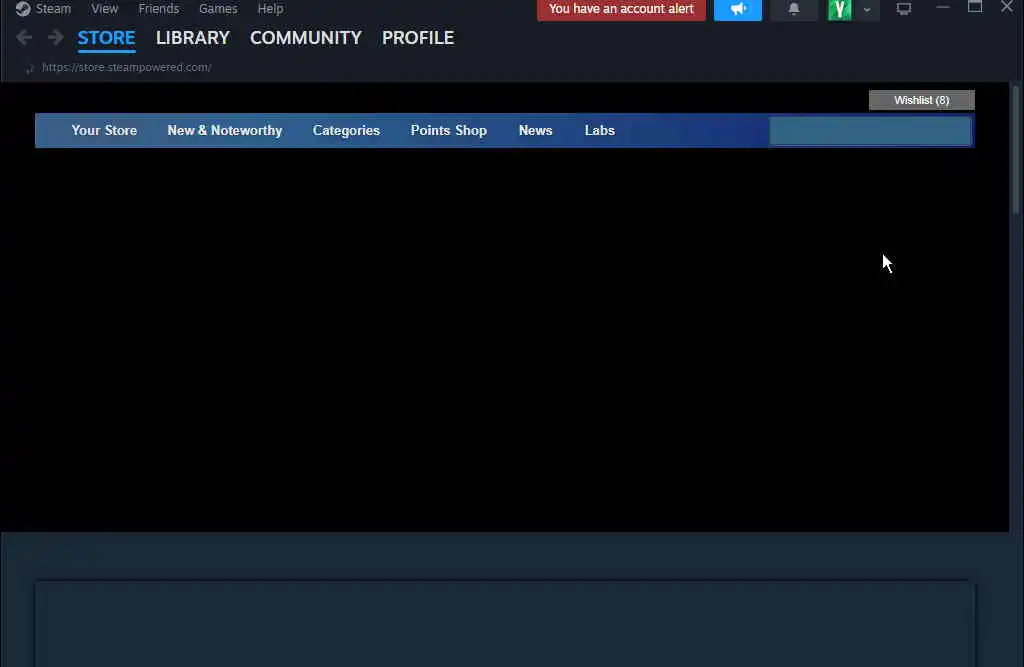Image resolution: width=1024 pixels, height=667 pixels.
Task: Switch to Big Picture monitor icon
Action: (x=903, y=9)
